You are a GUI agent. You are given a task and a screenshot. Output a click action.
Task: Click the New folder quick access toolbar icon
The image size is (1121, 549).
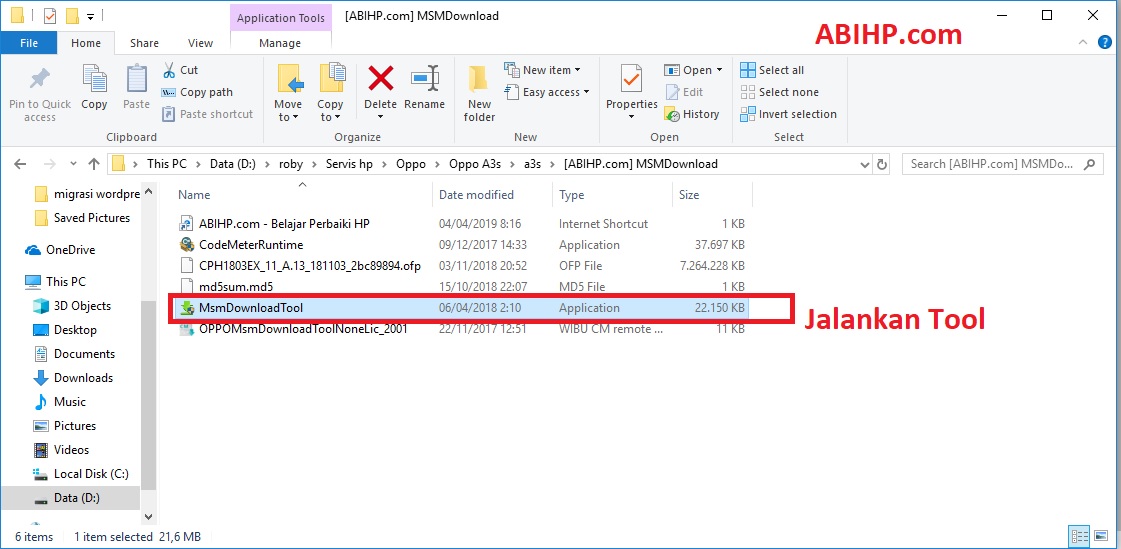[71, 15]
